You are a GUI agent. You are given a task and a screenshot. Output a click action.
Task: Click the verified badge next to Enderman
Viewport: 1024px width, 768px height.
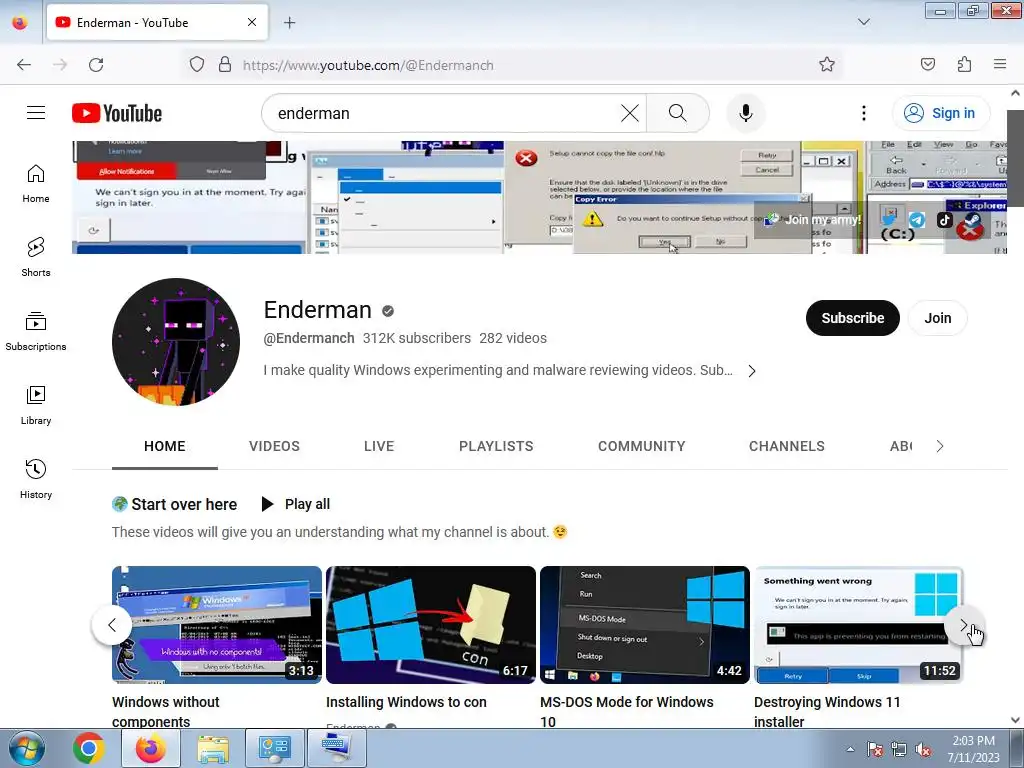tap(388, 311)
